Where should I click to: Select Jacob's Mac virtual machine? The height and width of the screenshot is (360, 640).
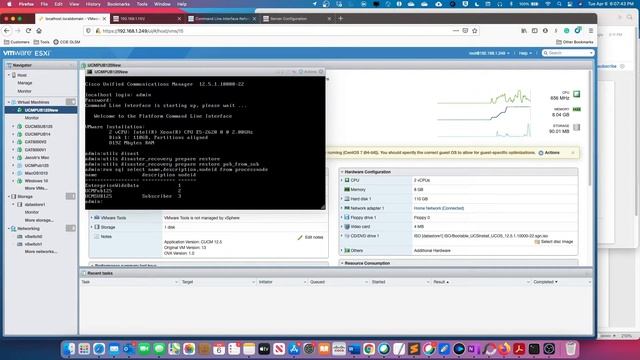click(37, 158)
